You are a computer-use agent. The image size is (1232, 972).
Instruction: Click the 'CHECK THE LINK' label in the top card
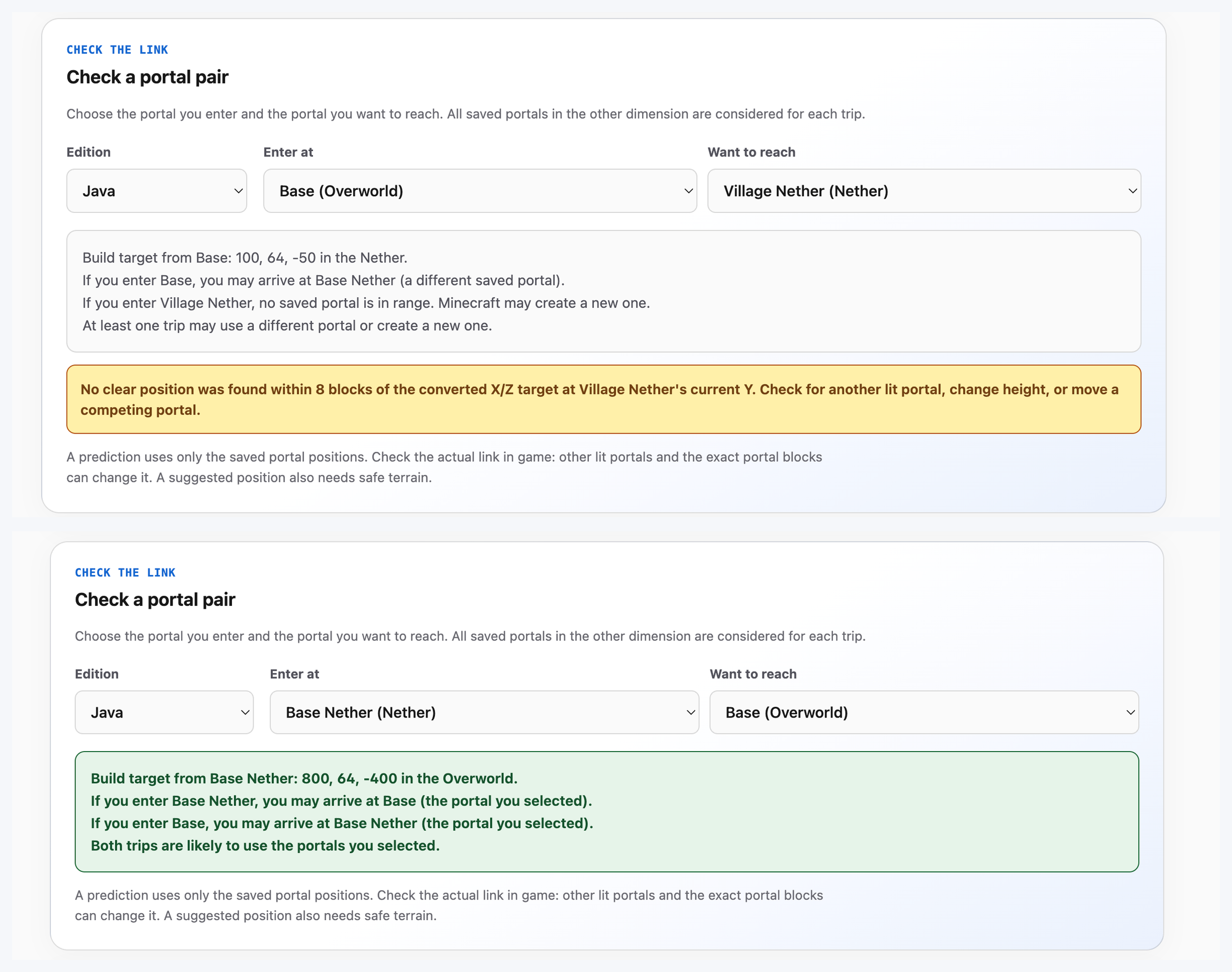(x=117, y=49)
